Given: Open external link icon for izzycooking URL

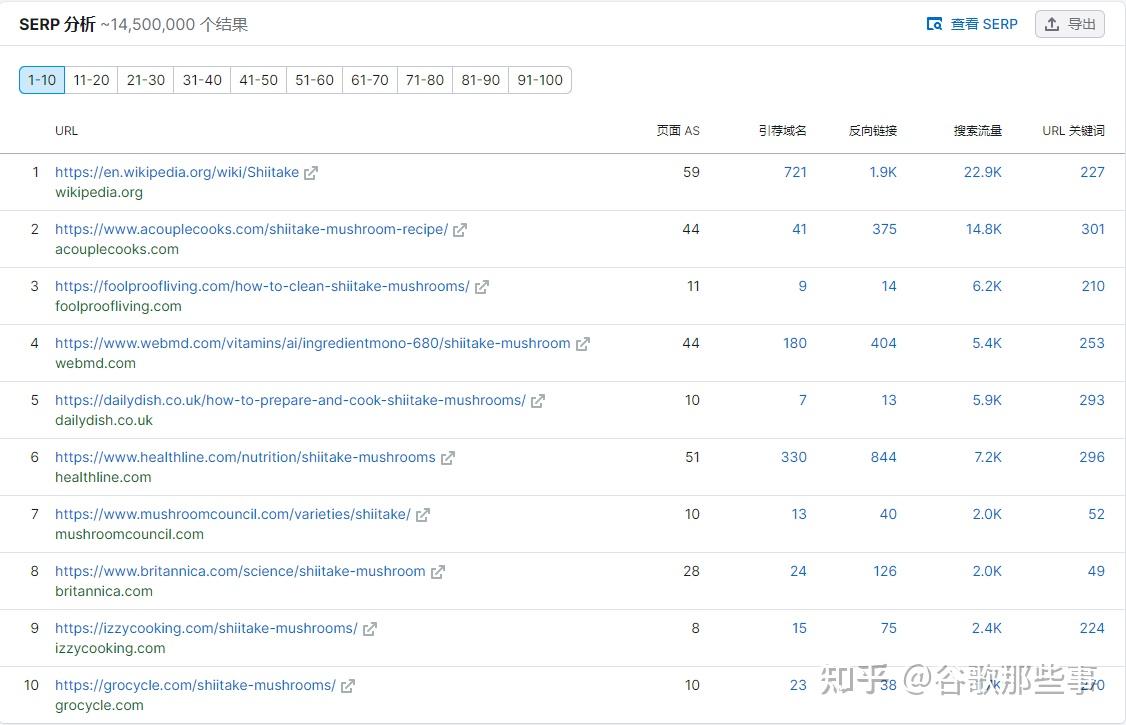Looking at the screenshot, I should click(370, 629).
